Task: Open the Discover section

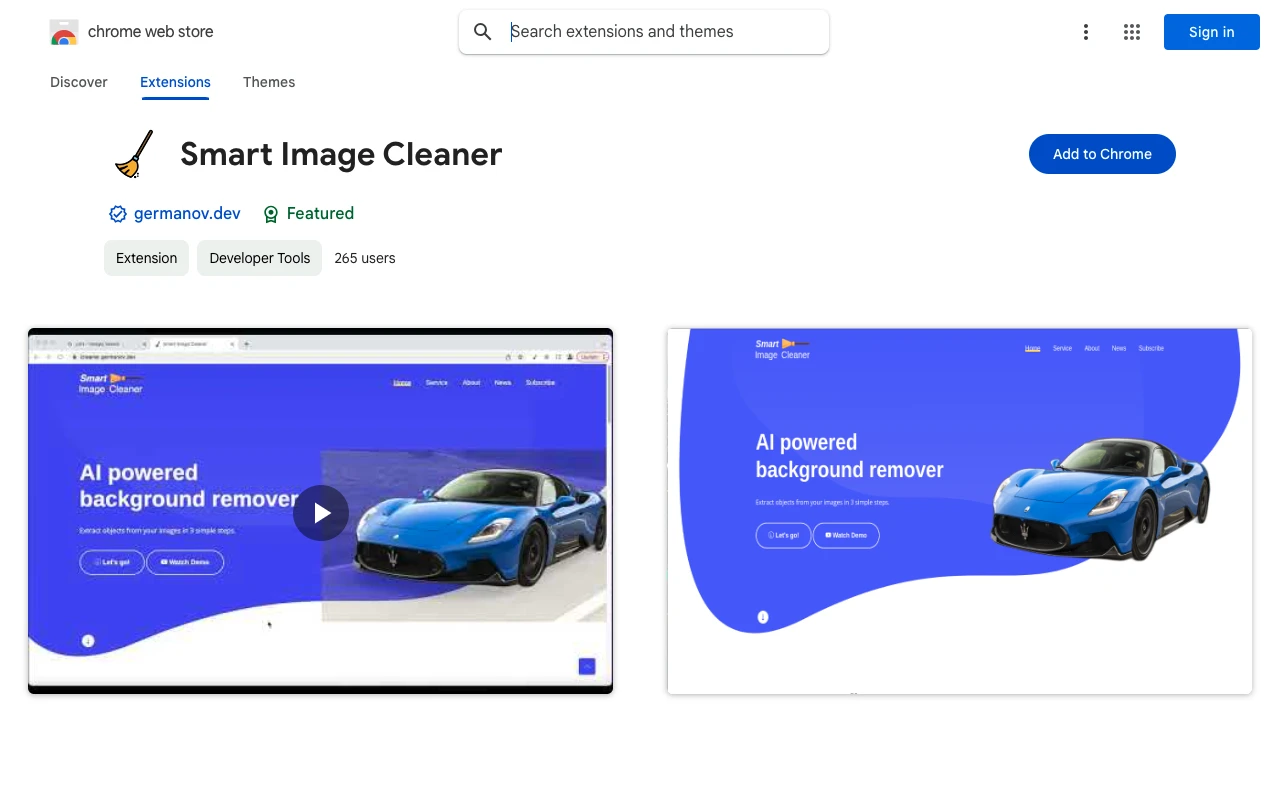Action: coord(78,82)
